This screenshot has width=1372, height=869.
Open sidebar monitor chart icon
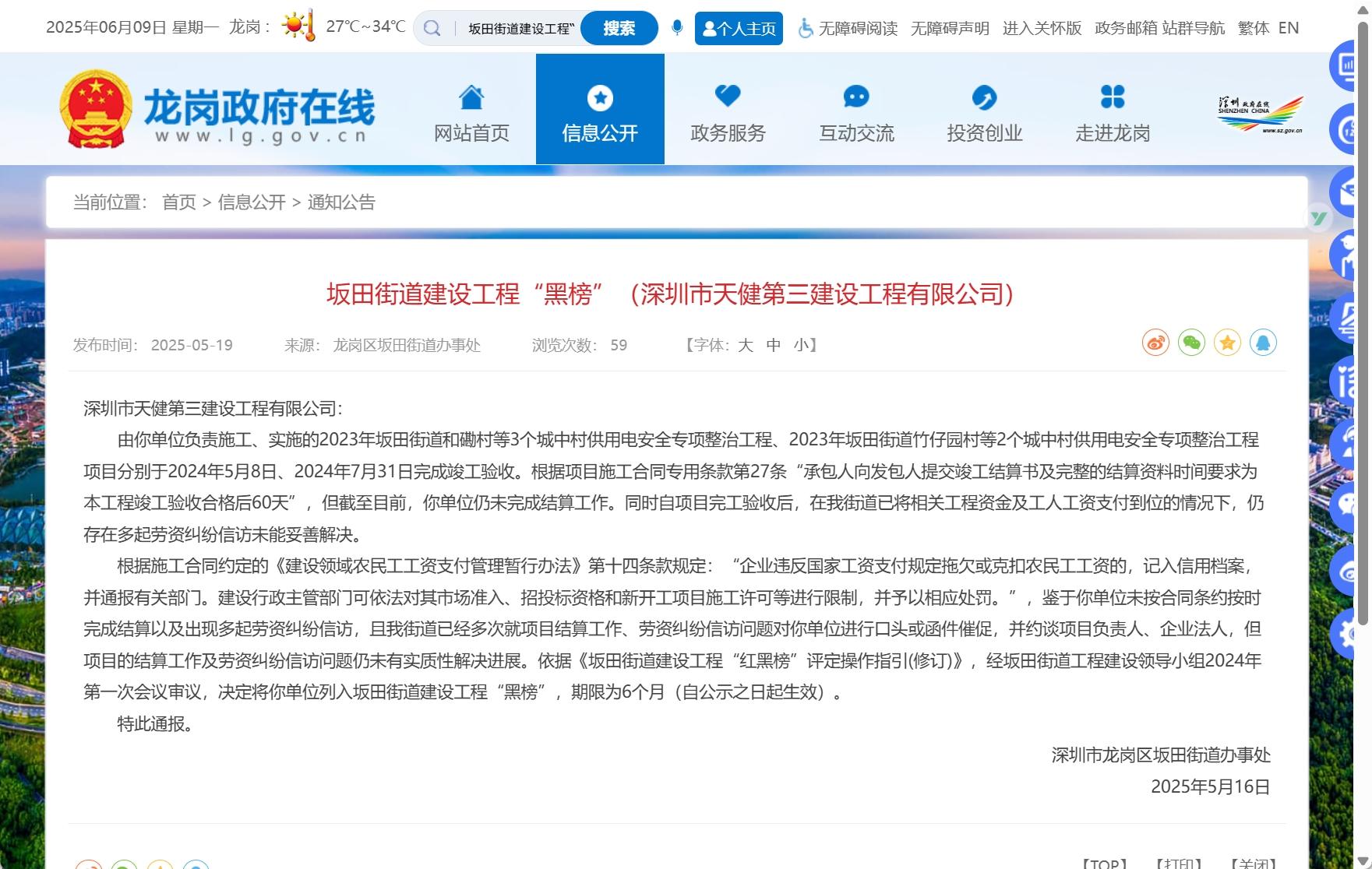click(x=1344, y=65)
